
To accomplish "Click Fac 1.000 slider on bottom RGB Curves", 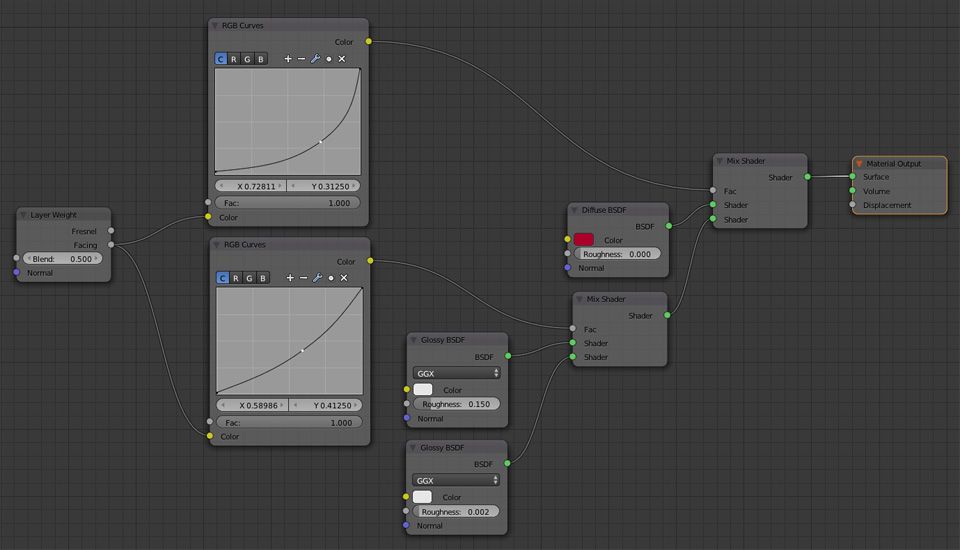I will (289, 423).
